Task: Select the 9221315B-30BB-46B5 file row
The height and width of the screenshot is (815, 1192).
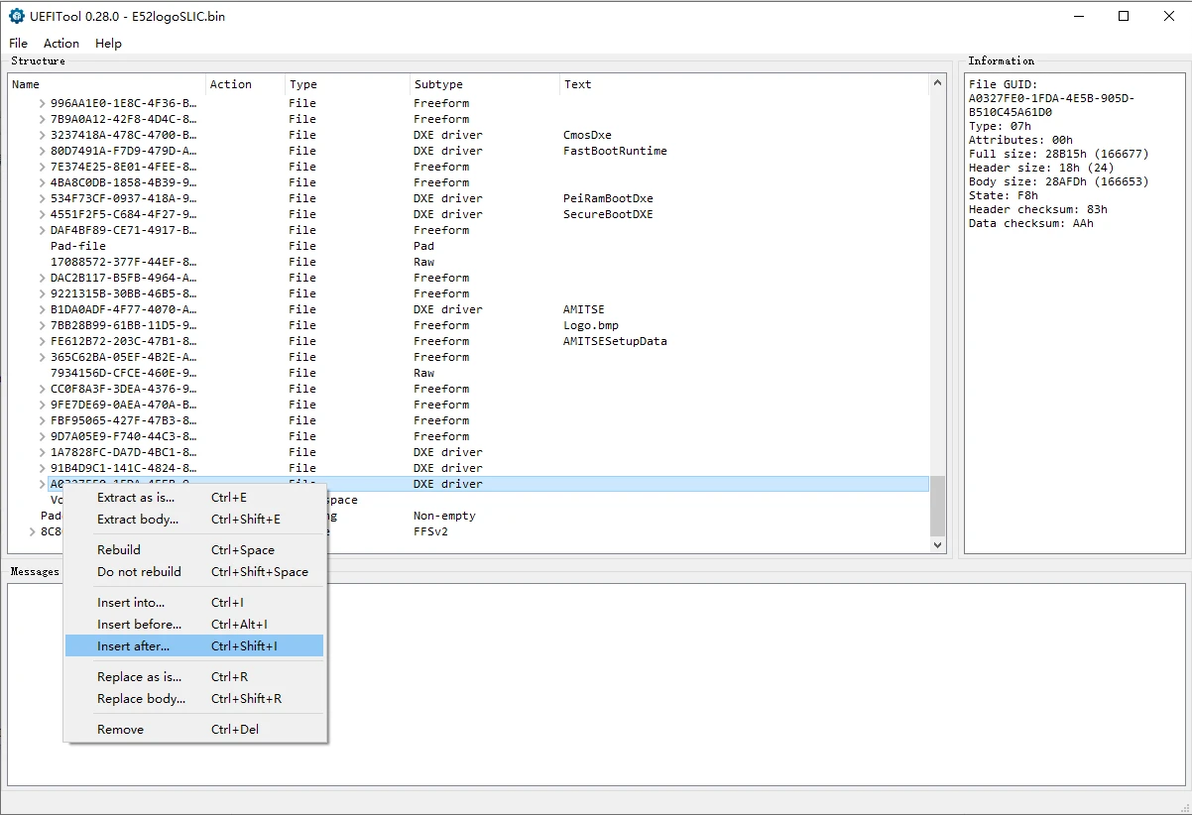Action: click(470, 293)
